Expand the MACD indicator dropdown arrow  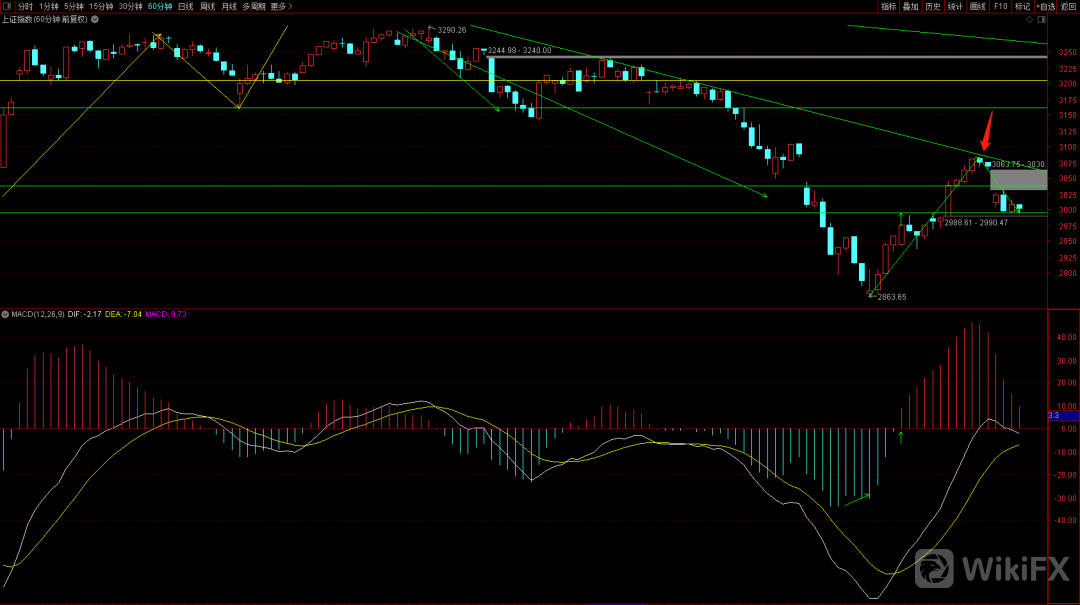click(5, 314)
